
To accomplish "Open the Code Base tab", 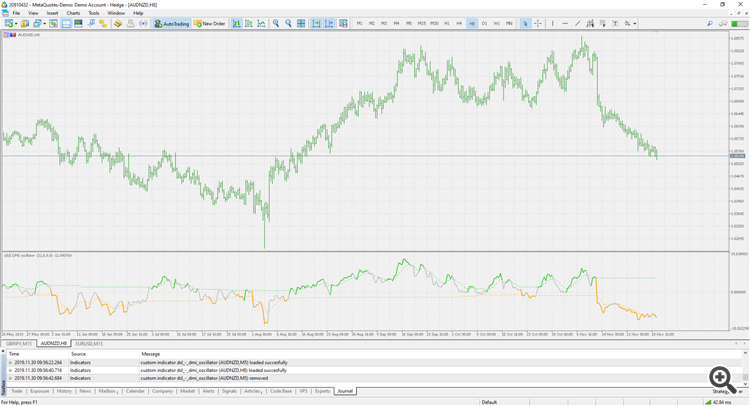I will 281,391.
